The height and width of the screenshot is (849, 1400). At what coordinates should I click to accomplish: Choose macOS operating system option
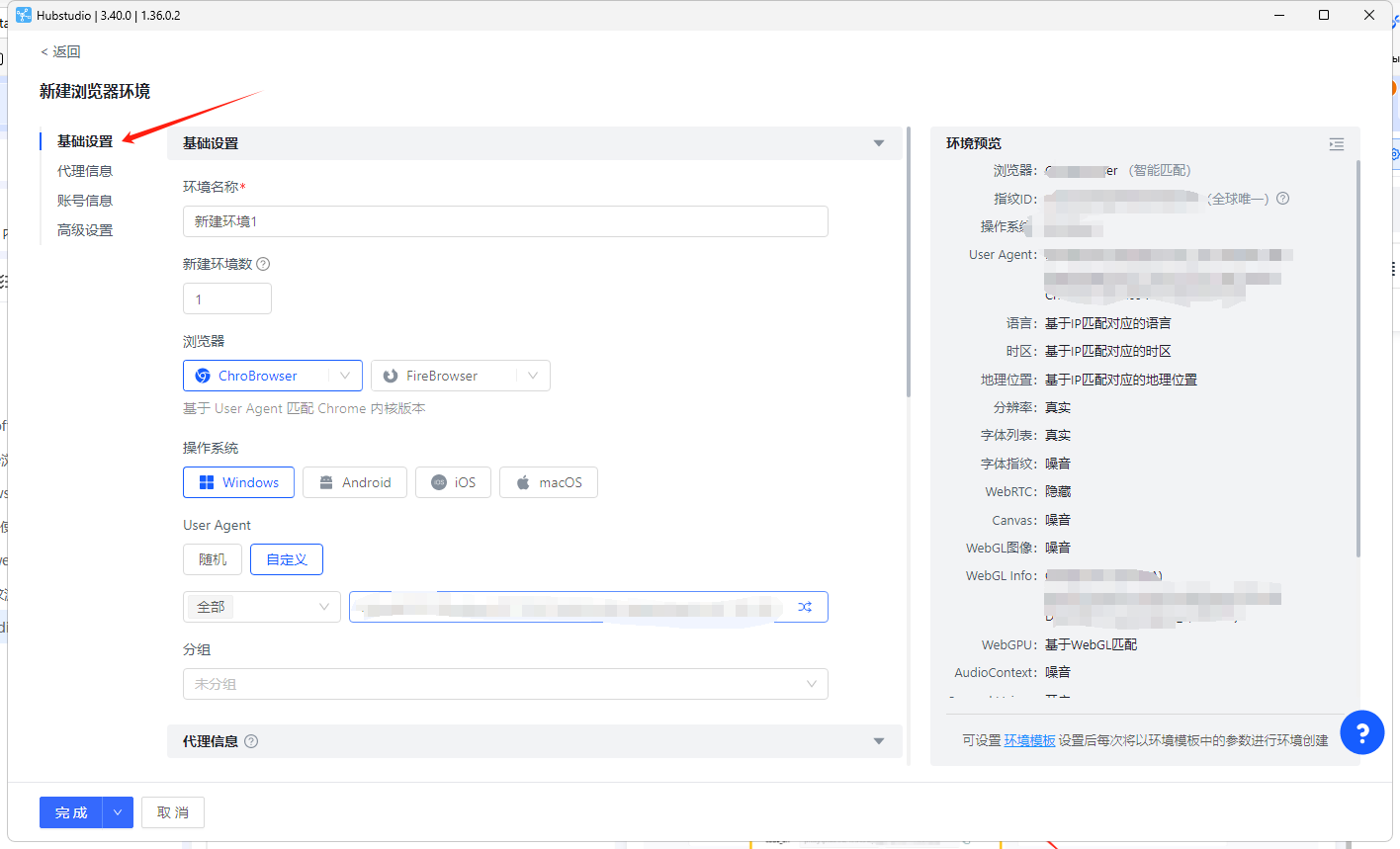tap(548, 482)
